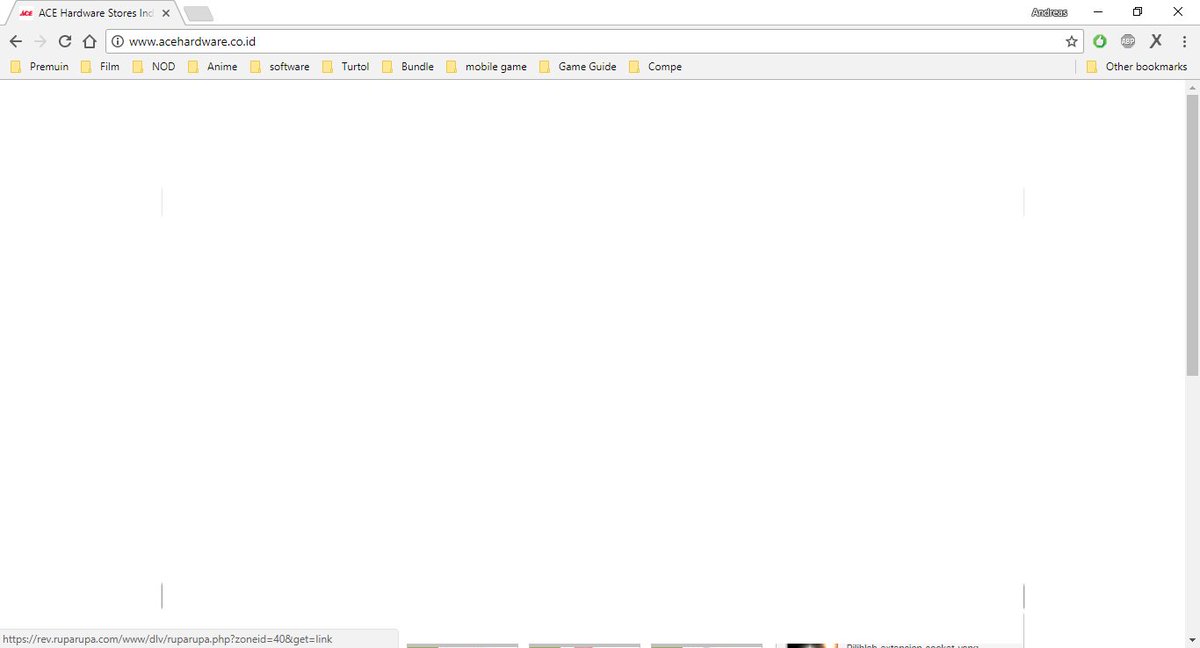The image size is (1200, 648).
Task: Select the ACE Hardware Stores tab
Action: pyautogui.click(x=95, y=13)
